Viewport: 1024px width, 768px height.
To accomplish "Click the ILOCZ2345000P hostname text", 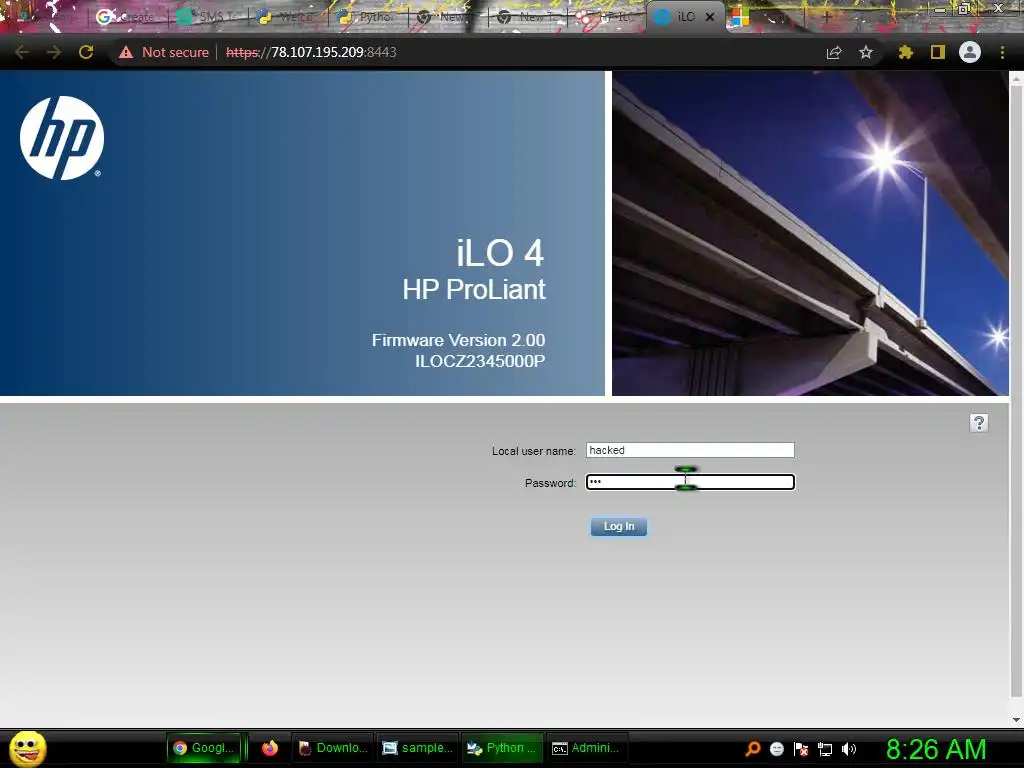I will click(x=480, y=361).
